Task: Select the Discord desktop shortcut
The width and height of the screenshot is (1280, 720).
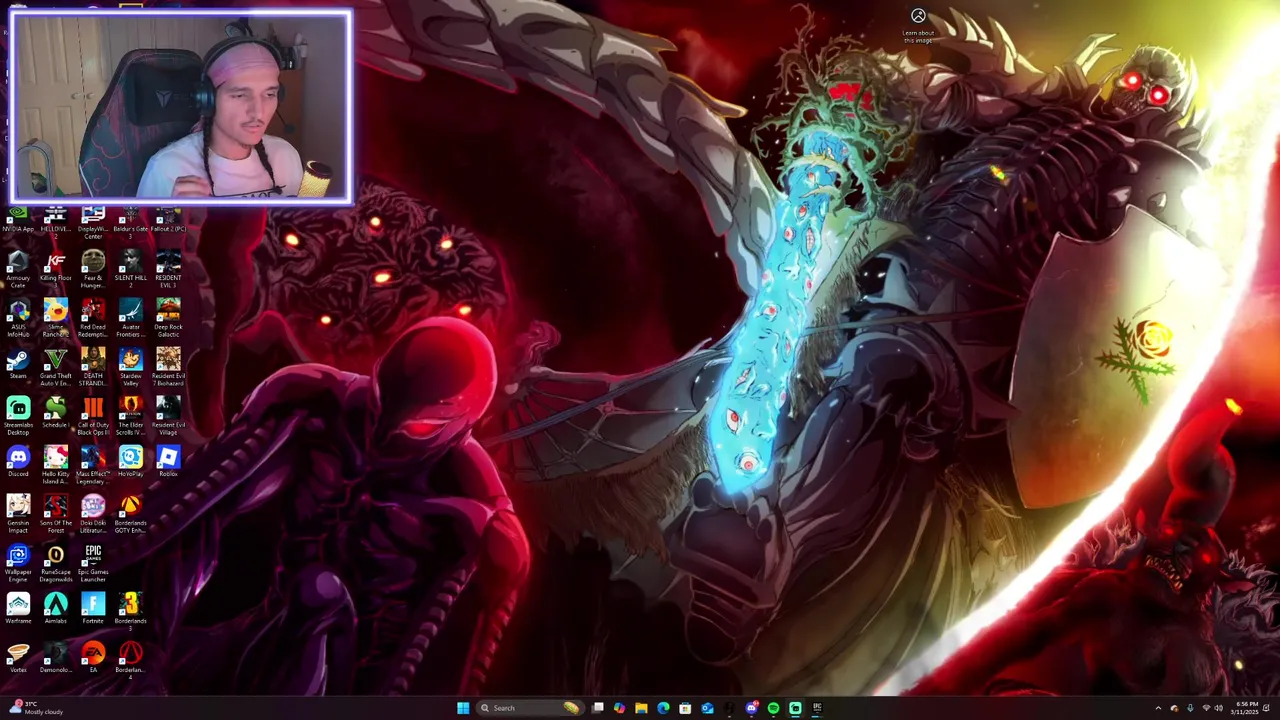Action: tap(18, 462)
